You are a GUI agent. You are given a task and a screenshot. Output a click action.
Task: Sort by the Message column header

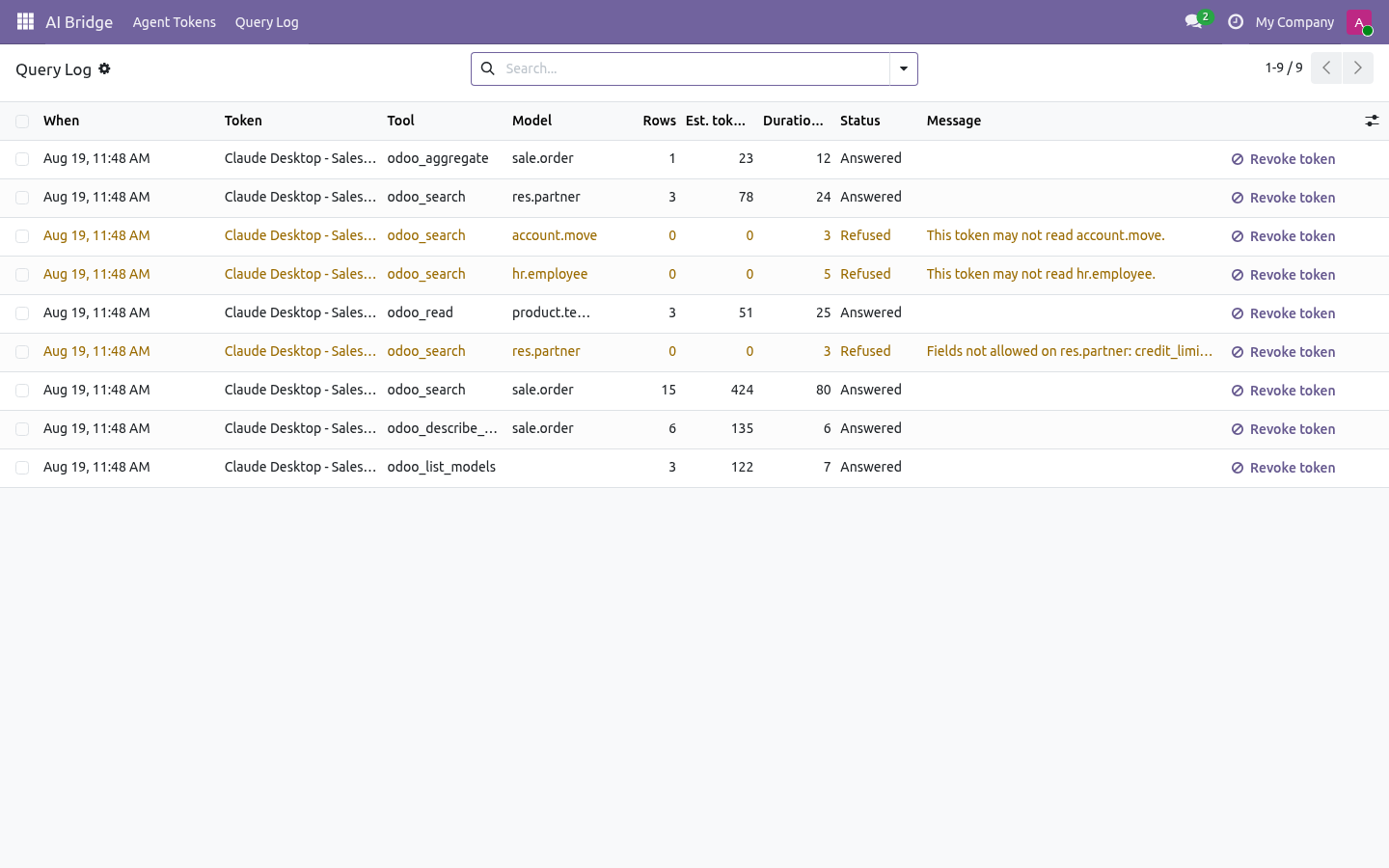pos(954,121)
